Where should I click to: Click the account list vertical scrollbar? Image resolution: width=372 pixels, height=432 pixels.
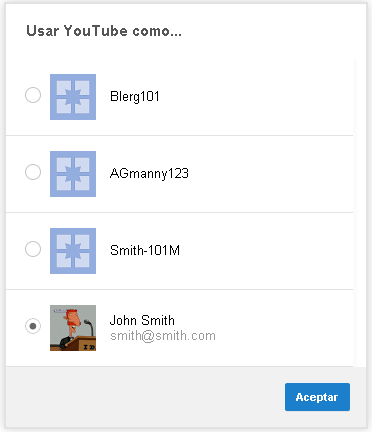355,213
